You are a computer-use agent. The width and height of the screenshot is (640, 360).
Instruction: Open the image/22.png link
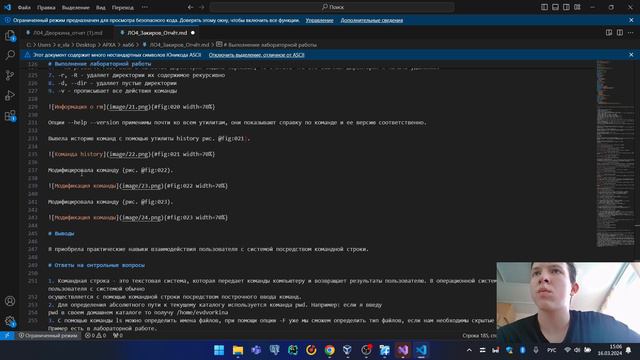pos(129,154)
